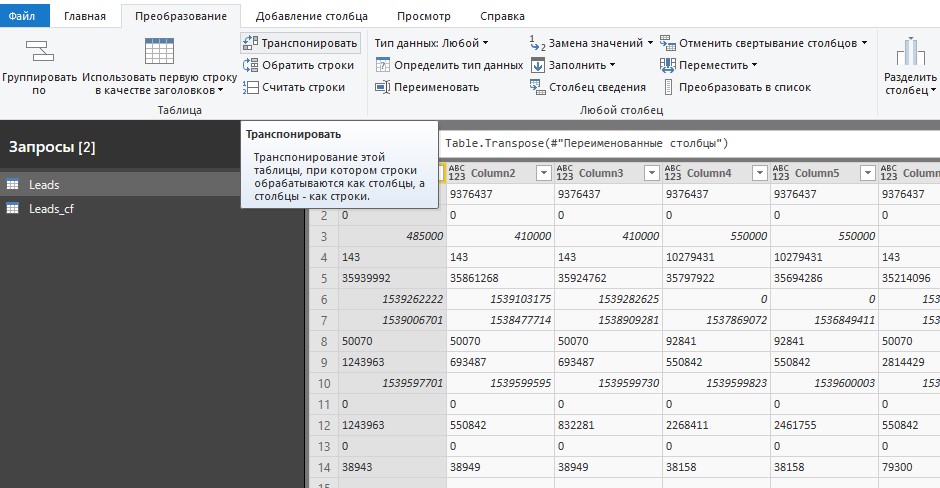Select row number 3
Image resolution: width=940 pixels, height=488 pixels.
click(x=324, y=236)
